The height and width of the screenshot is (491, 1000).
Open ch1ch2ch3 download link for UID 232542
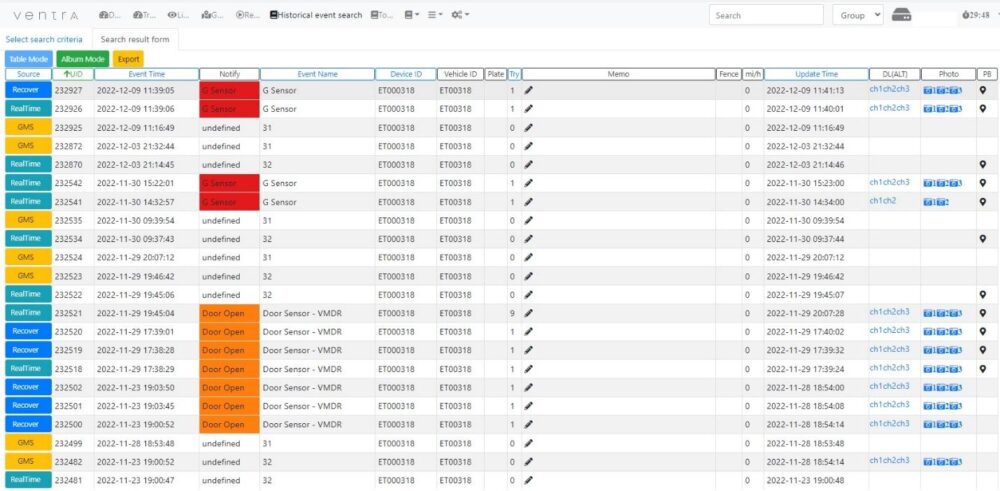[x=889, y=183]
